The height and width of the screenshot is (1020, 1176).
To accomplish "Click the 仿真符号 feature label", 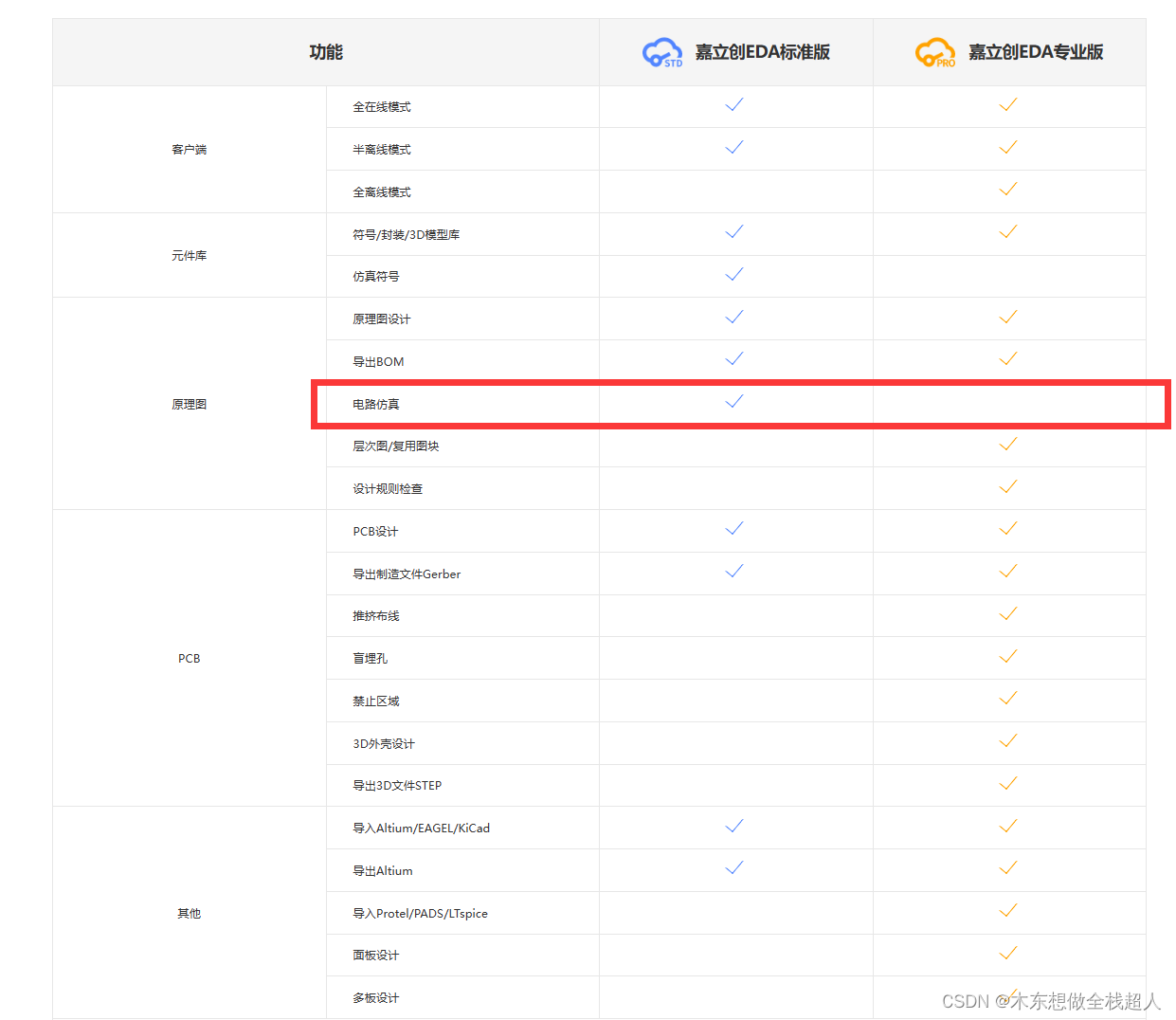I will click(x=376, y=277).
